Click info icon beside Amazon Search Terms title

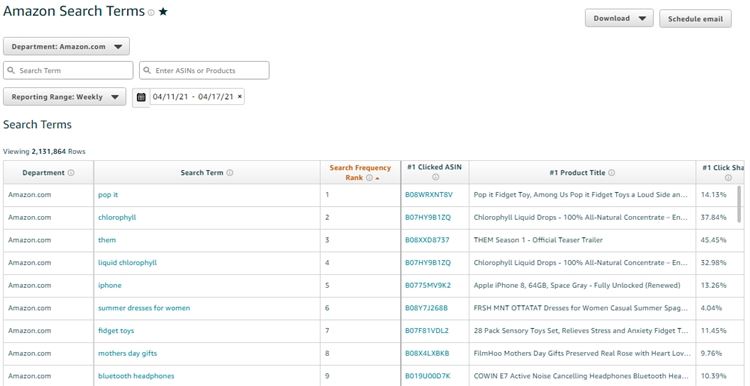[151, 13]
